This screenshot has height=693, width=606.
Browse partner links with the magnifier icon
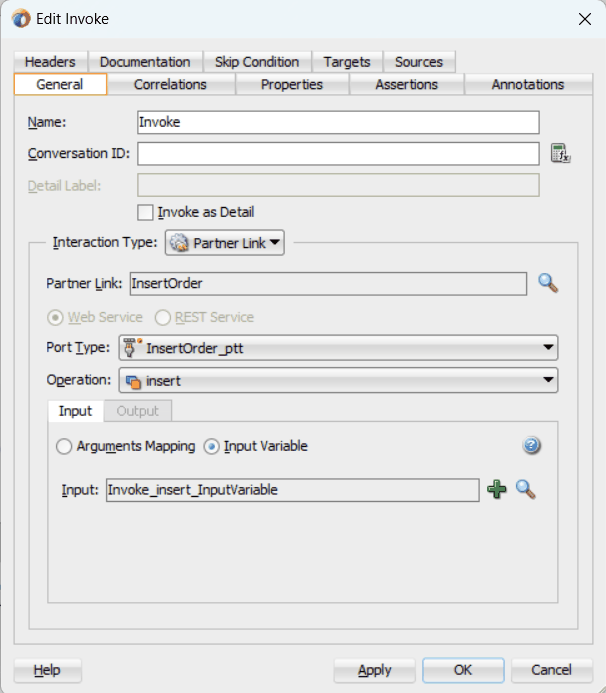pos(548,283)
